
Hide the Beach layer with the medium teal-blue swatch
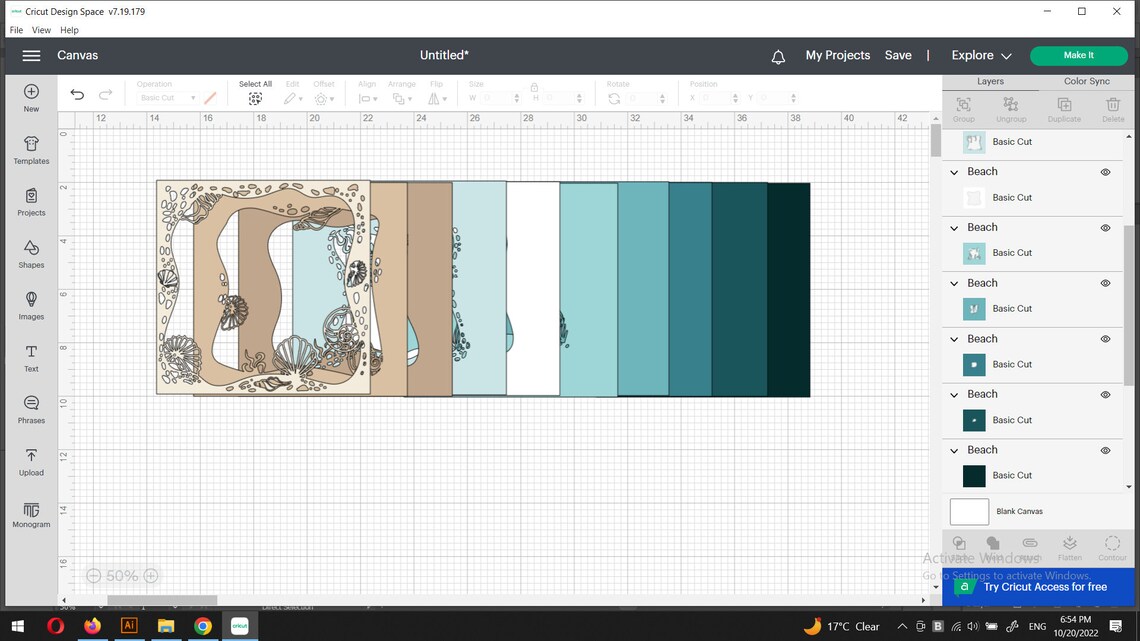coord(1105,283)
